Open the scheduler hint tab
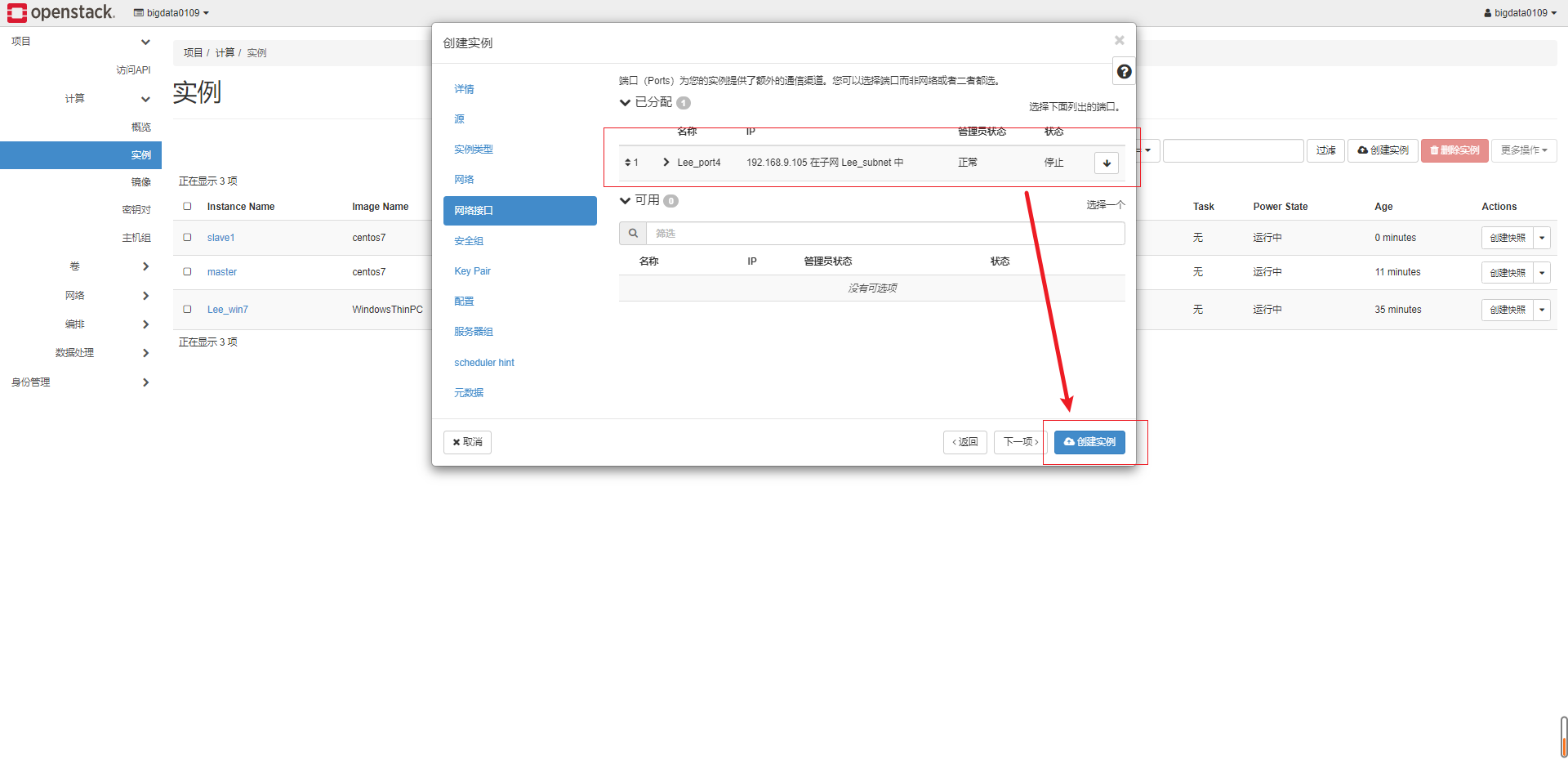This screenshot has width=1568, height=773. (484, 363)
